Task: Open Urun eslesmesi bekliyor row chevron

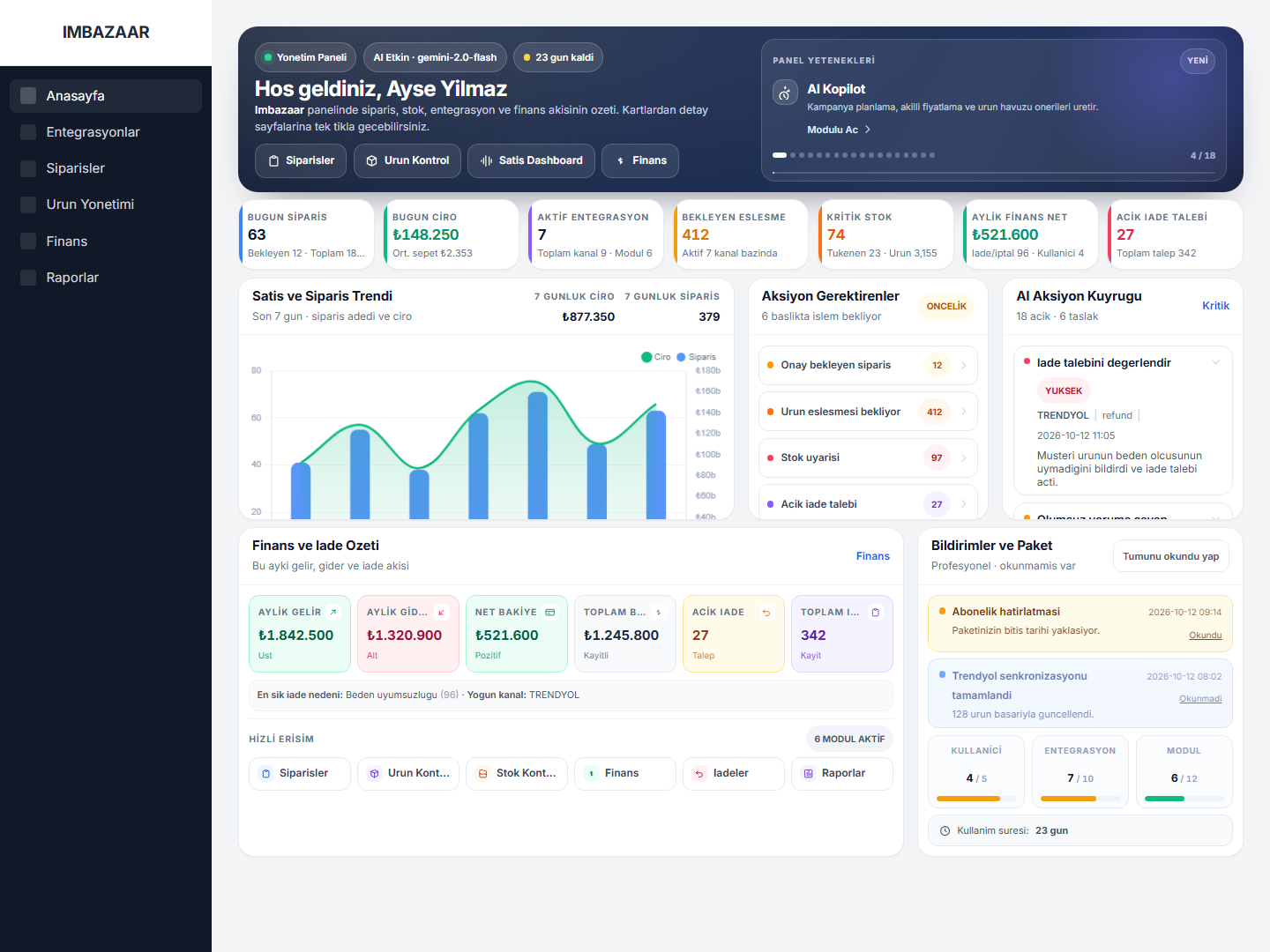Action: (x=963, y=412)
